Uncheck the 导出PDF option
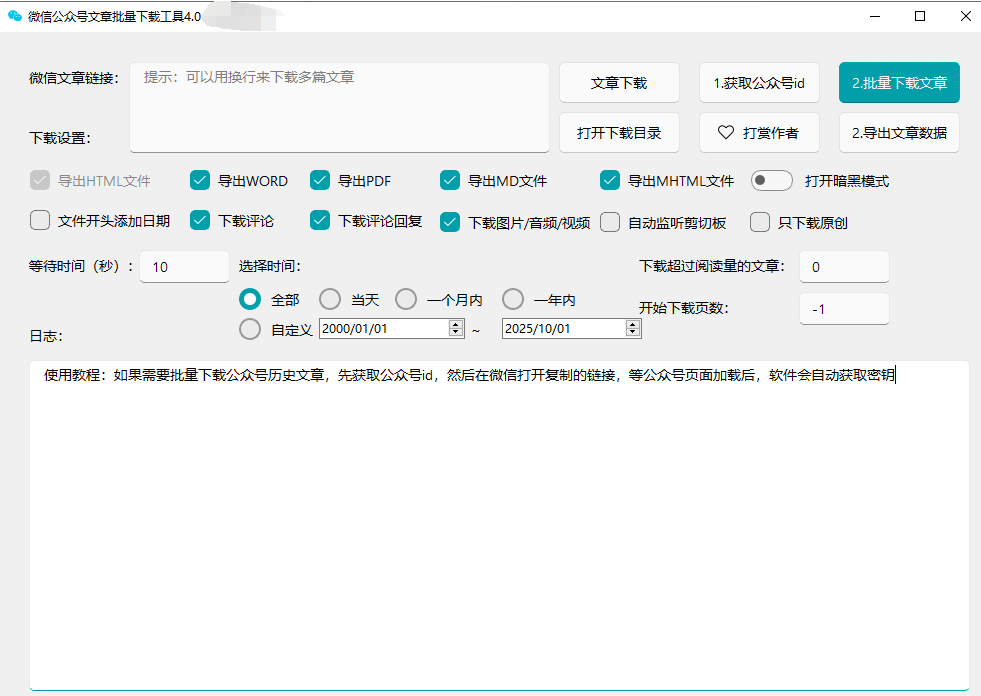This screenshot has width=981, height=696. pos(320,180)
